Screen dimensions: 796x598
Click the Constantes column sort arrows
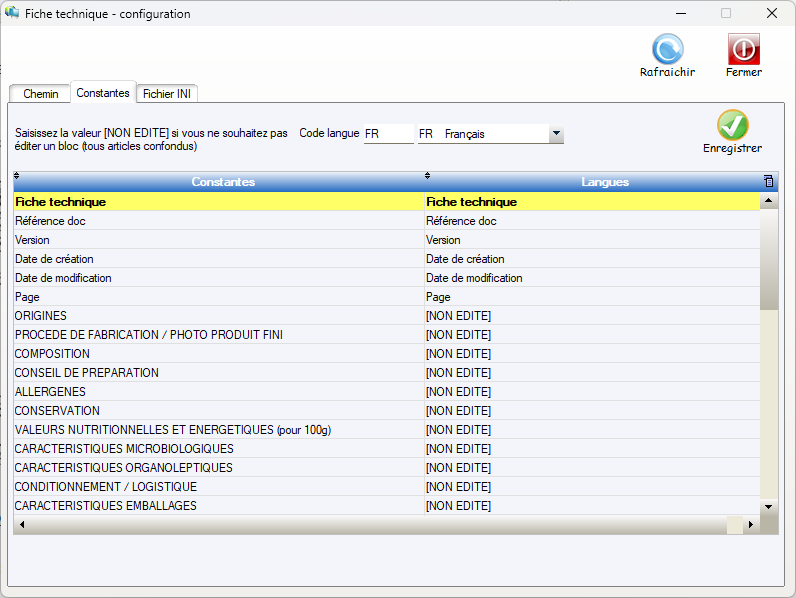(x=17, y=176)
